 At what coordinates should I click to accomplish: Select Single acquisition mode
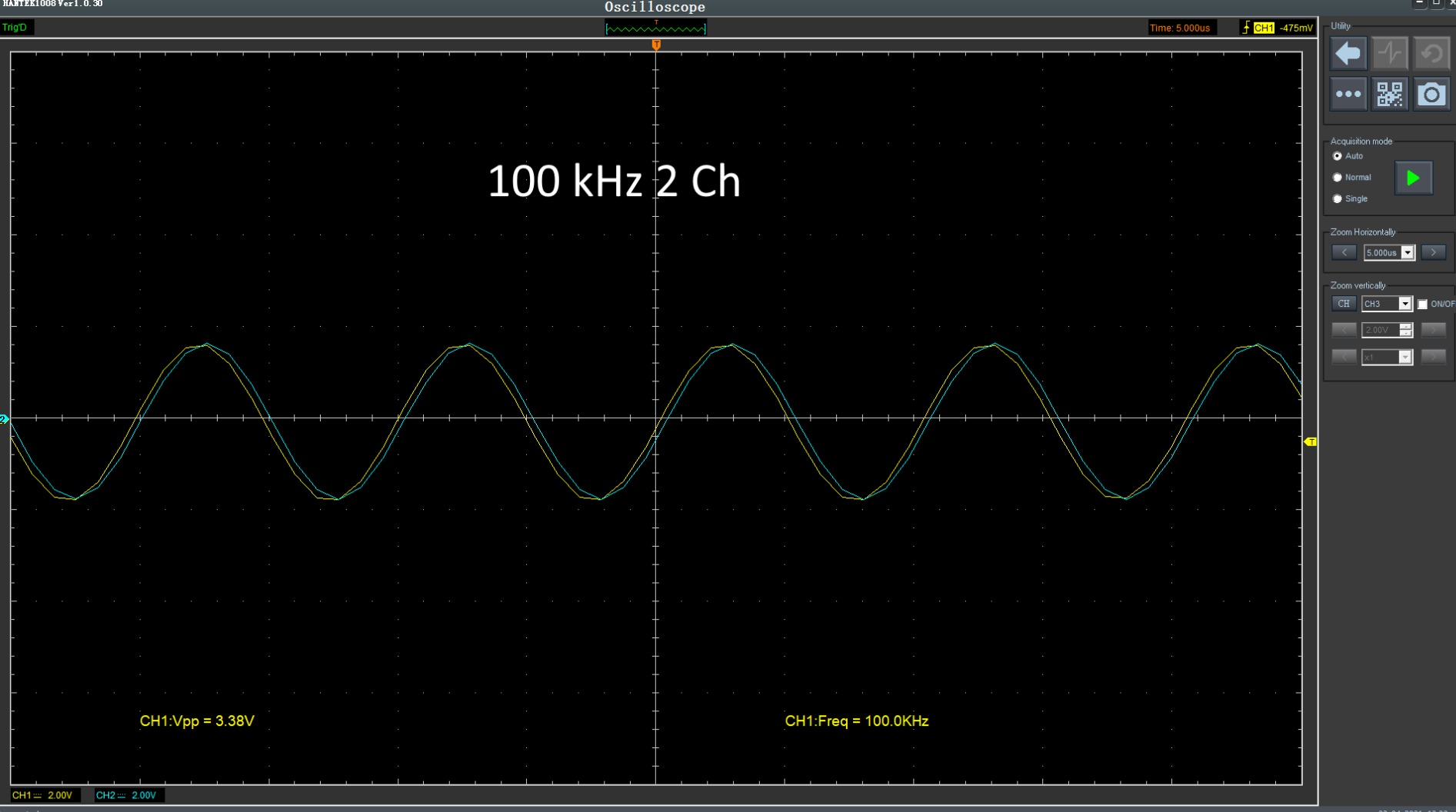[1338, 199]
